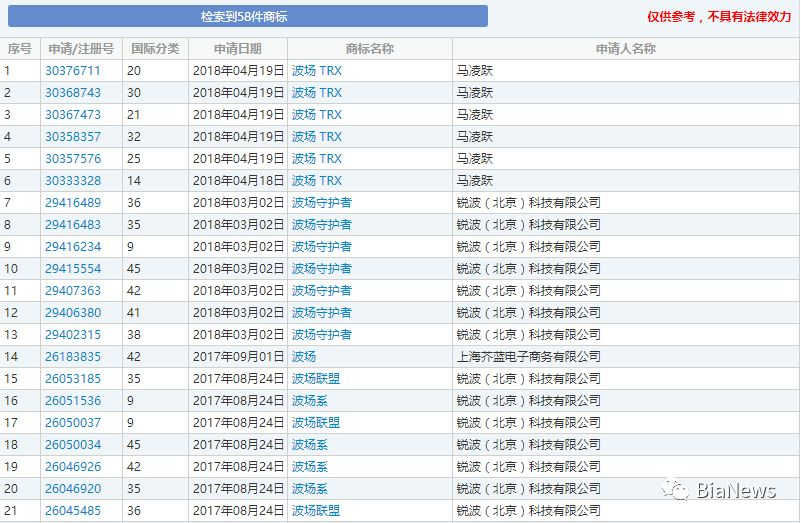Select applicant 上海芥蓝电子商务有限公司
801x523 pixels.
coord(529,356)
